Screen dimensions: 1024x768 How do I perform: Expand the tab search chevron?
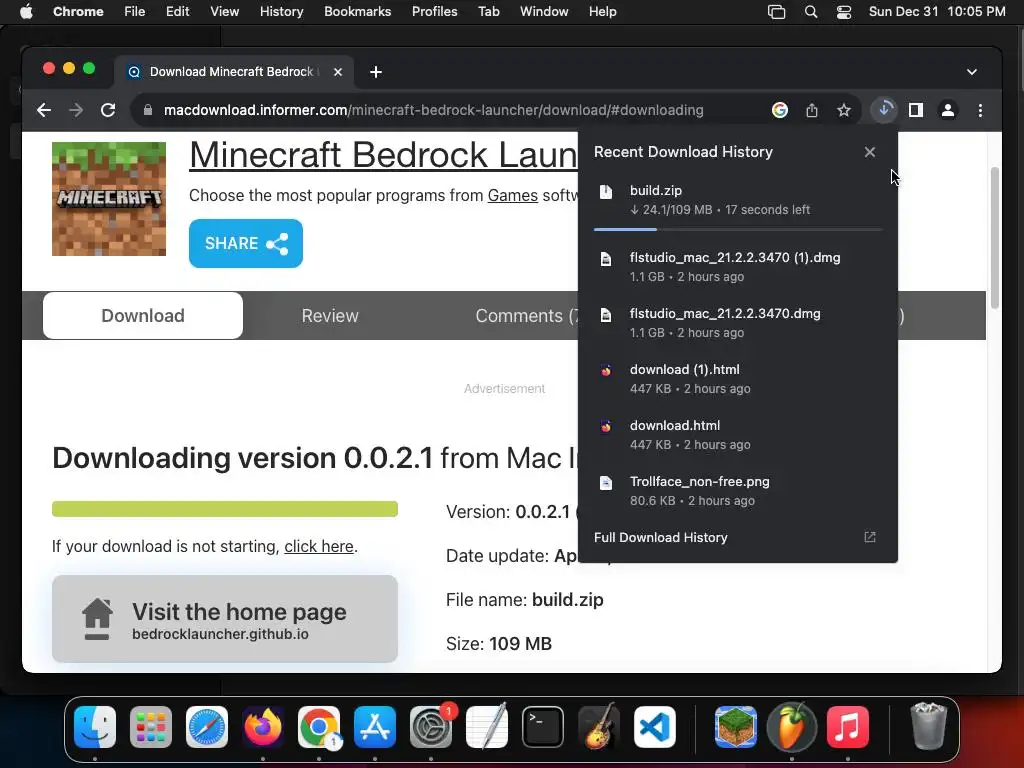click(x=972, y=72)
